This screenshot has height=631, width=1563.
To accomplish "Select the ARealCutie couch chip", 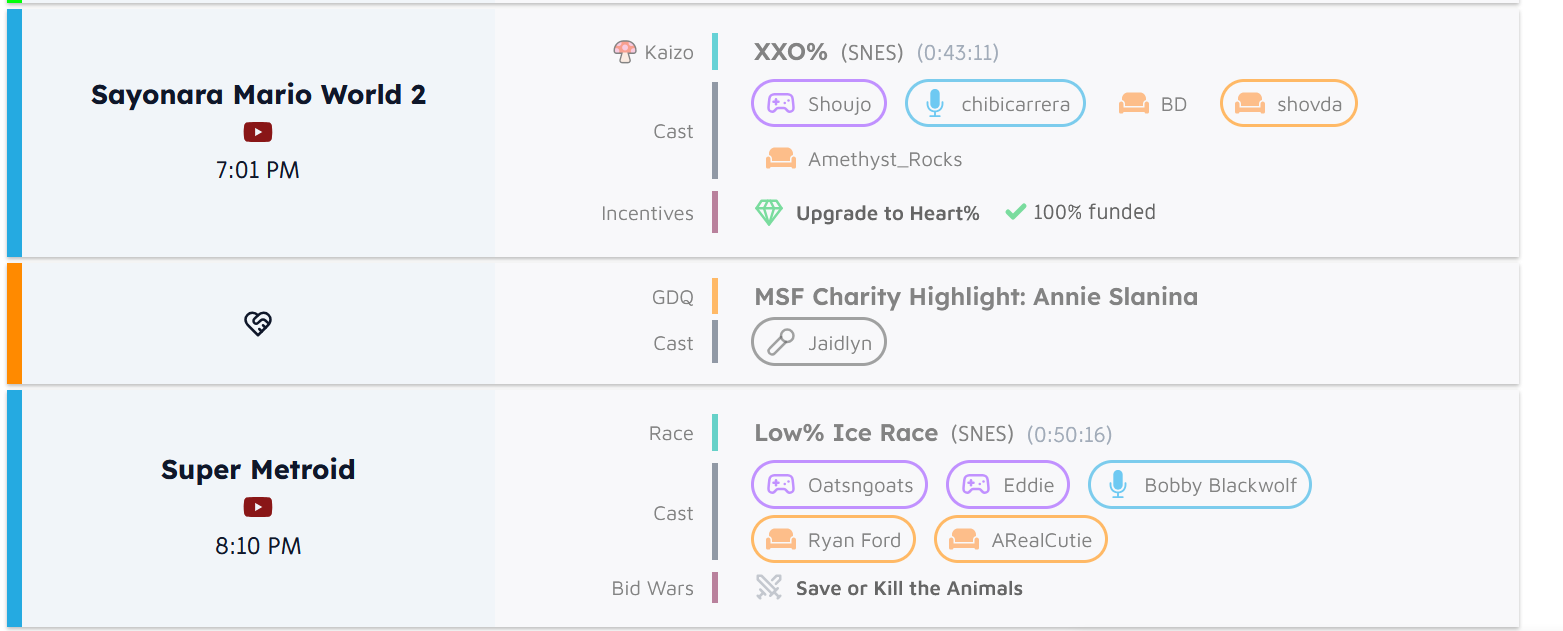I will pyautogui.click(x=1020, y=541).
